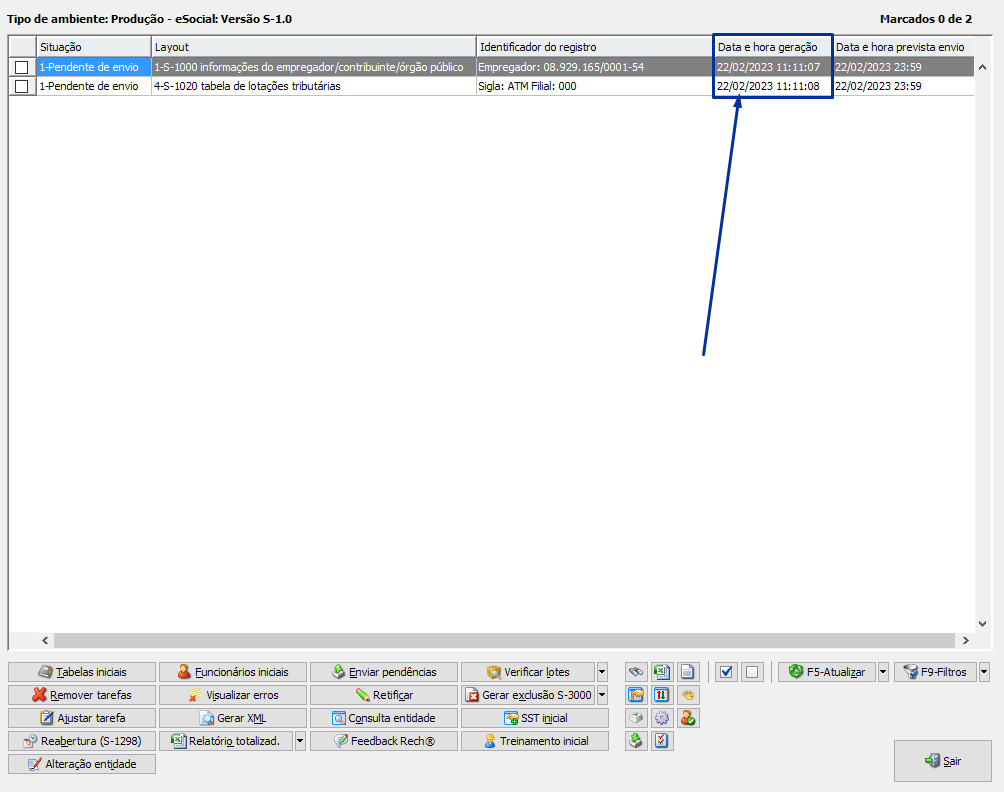Click the Tabelas iniciais button
Viewport: 1004px width, 792px height.
[82, 672]
